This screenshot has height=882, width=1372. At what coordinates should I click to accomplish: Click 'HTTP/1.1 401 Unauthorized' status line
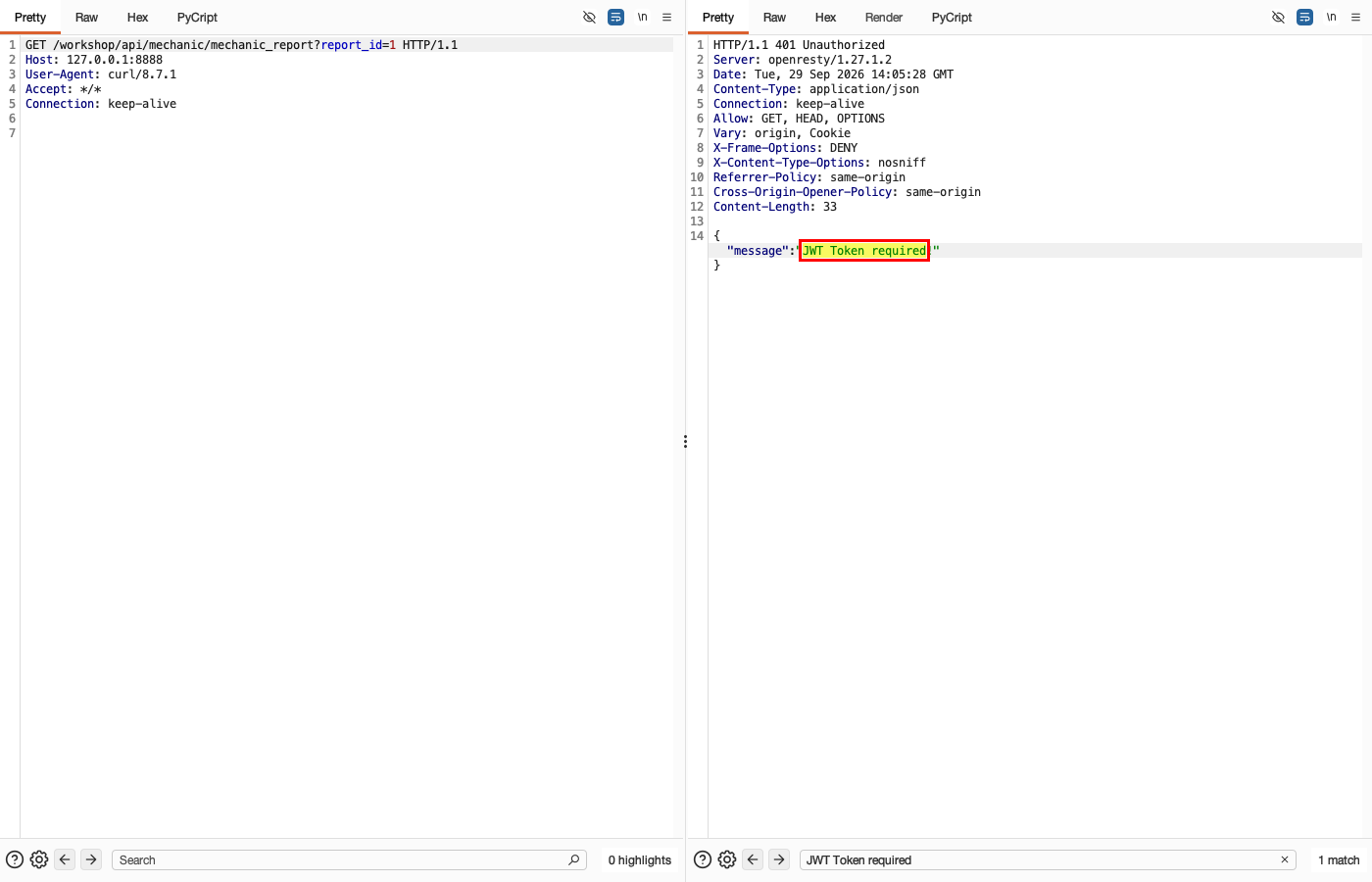click(799, 45)
